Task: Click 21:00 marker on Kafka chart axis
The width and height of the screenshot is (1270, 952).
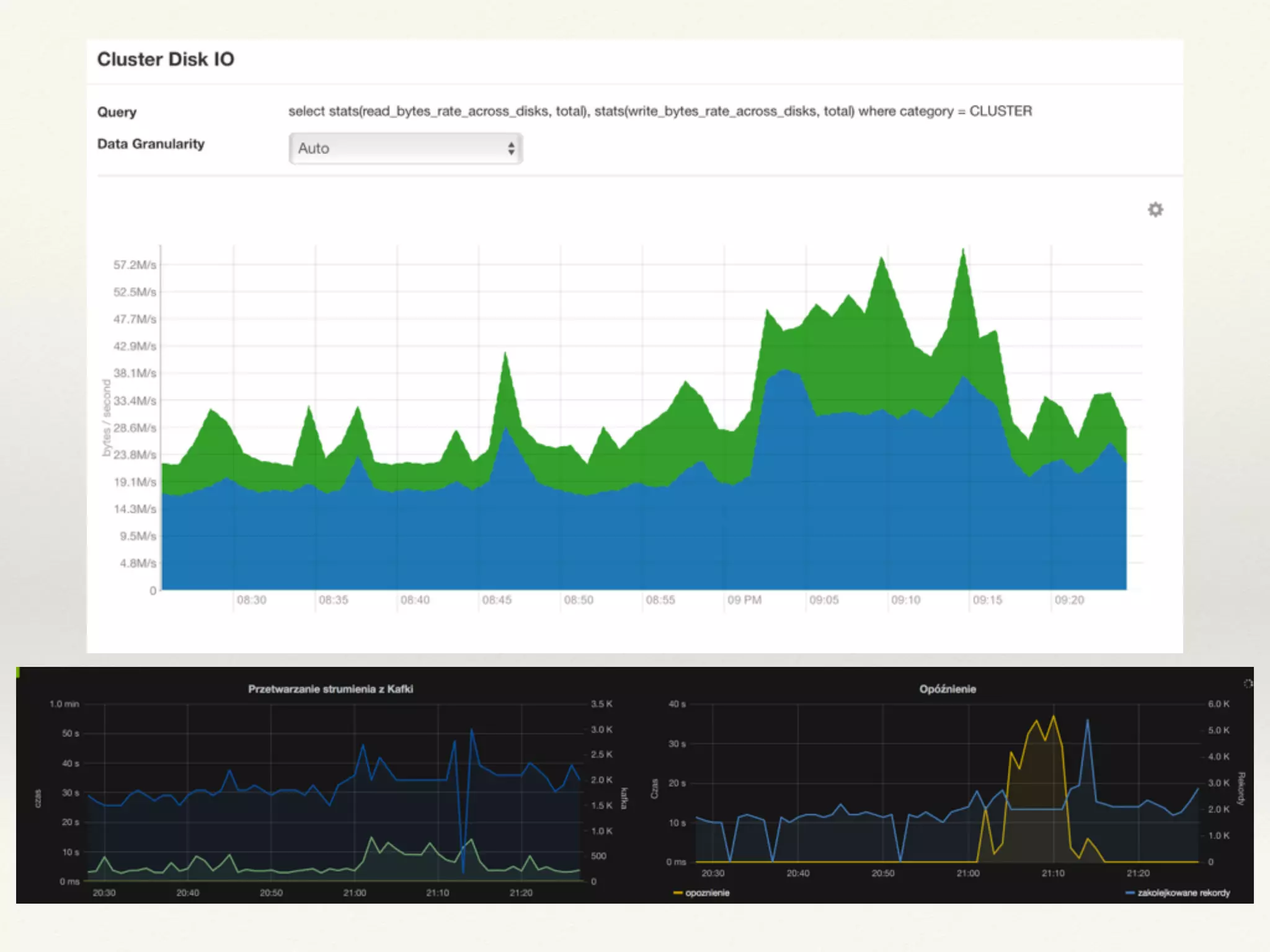Action: [x=355, y=893]
